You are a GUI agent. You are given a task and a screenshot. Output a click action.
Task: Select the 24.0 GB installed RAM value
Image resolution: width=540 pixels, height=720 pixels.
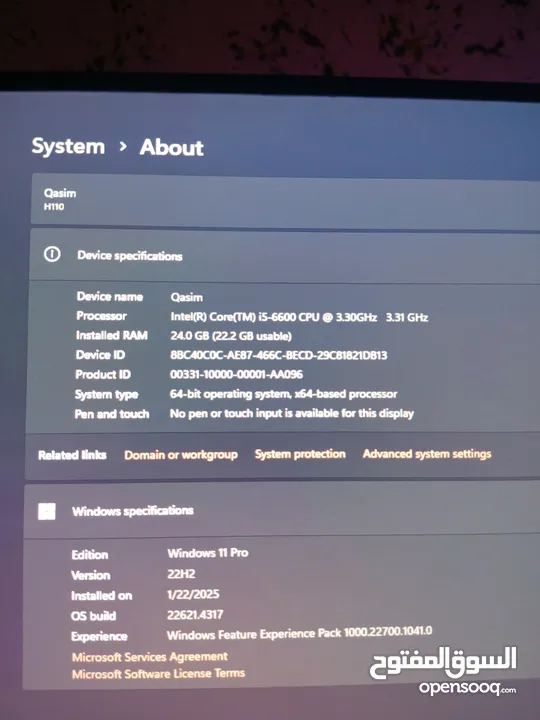click(x=231, y=336)
